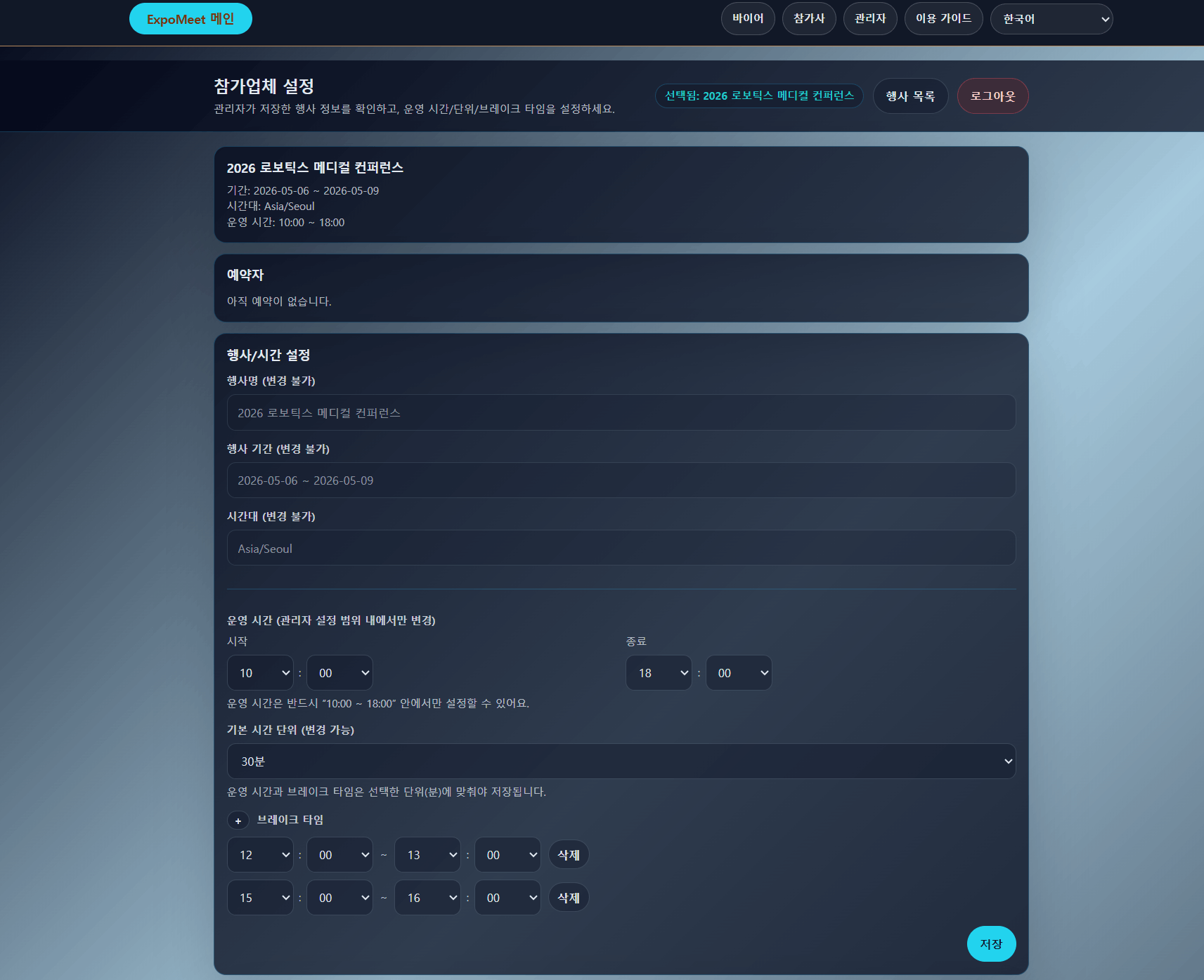Open the ExpoMeet 메인 home button
Screen dimensions: 1204x980
[190, 18]
